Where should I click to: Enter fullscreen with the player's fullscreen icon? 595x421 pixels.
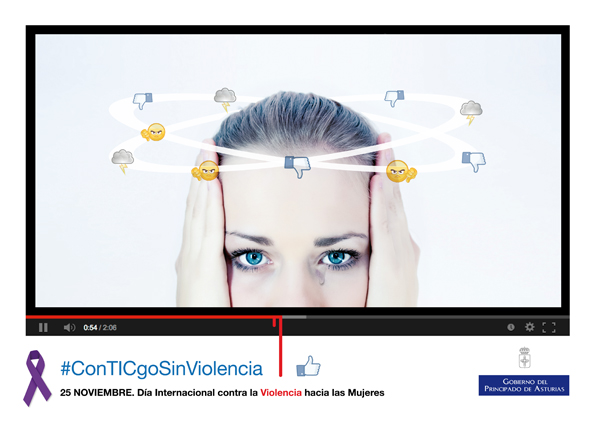coord(549,327)
